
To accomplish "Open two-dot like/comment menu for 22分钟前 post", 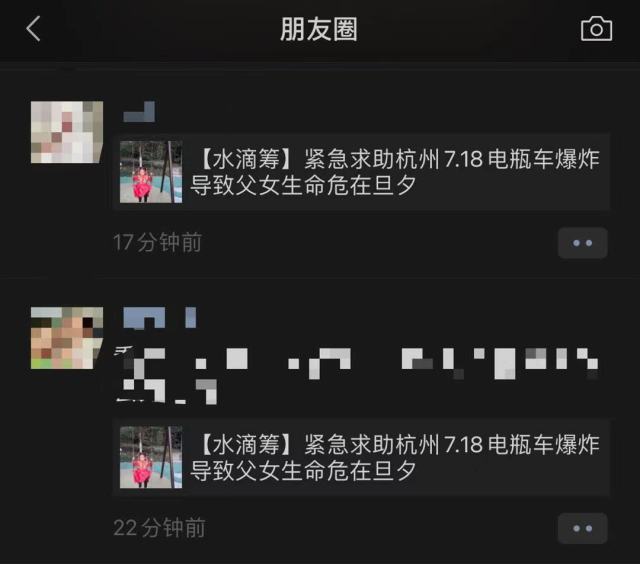I will (x=582, y=528).
